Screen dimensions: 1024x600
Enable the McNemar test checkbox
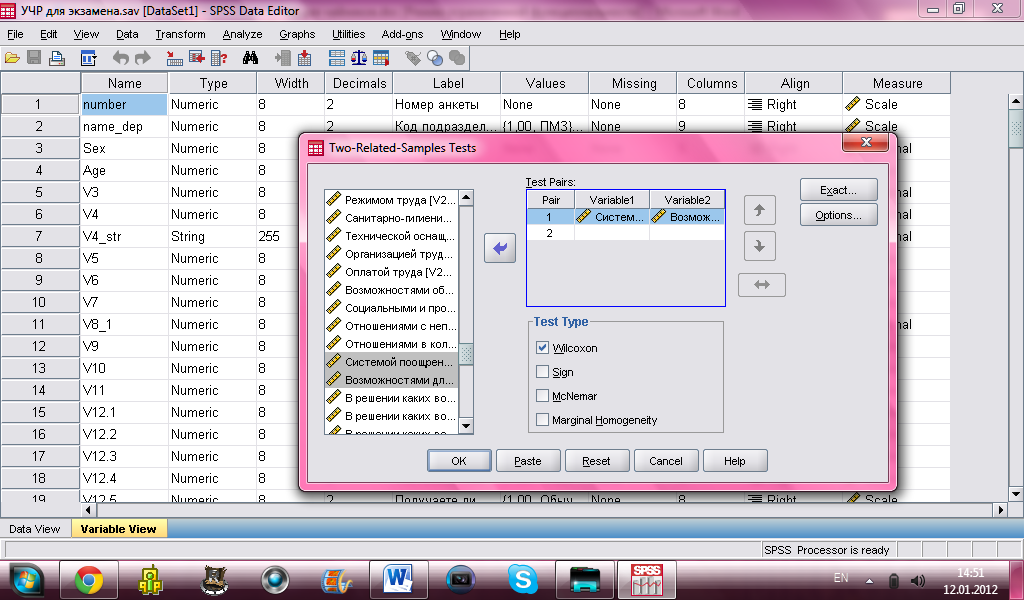(x=542, y=396)
